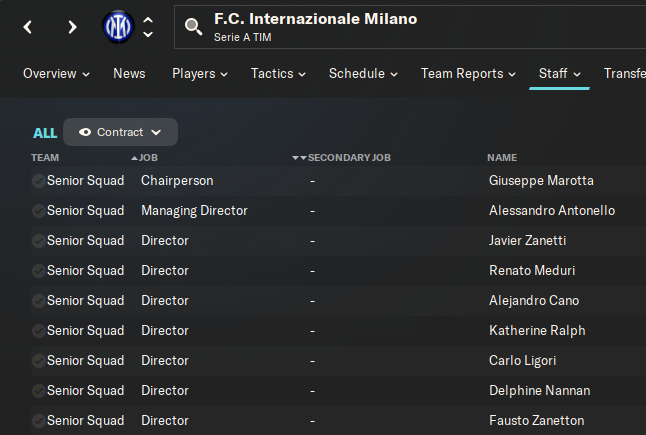Image resolution: width=646 pixels, height=435 pixels.
Task: Tick the checkmark for Javier Zanetti's row
Action: pos(38,241)
